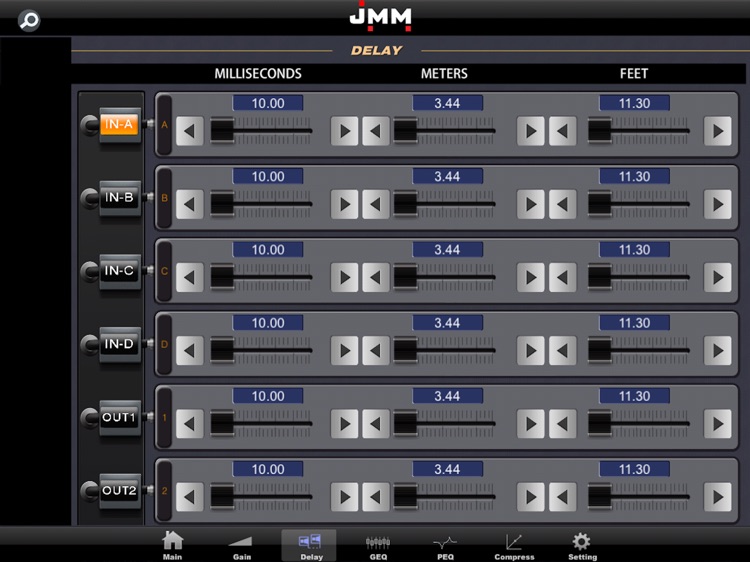This screenshot has height=562, width=750.
Task: Select the IN-D channel button
Action: pyautogui.click(x=119, y=344)
